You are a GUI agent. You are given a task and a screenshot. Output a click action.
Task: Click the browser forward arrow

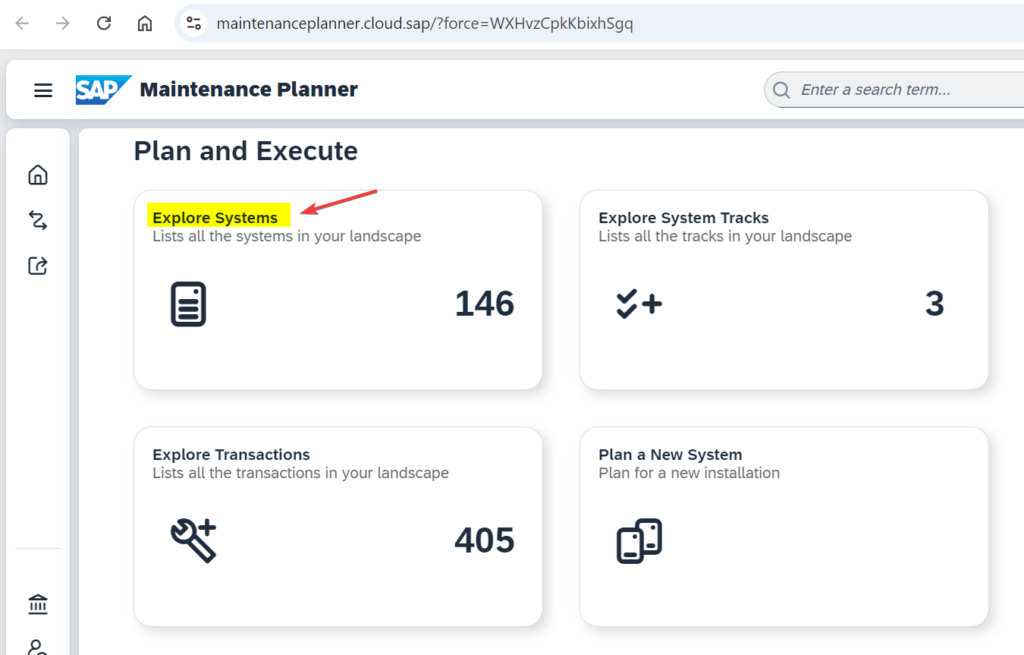63,24
